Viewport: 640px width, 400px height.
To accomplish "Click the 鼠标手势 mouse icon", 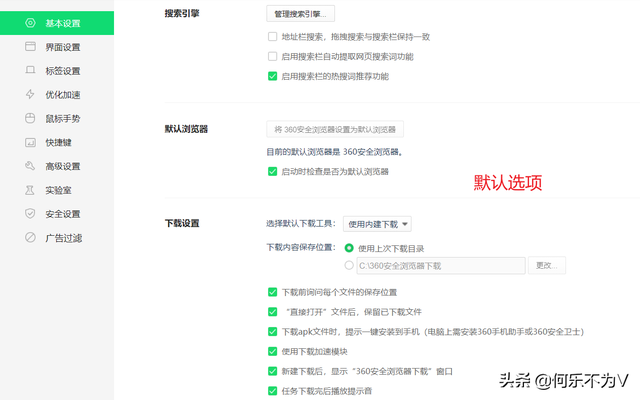I will pos(30,118).
